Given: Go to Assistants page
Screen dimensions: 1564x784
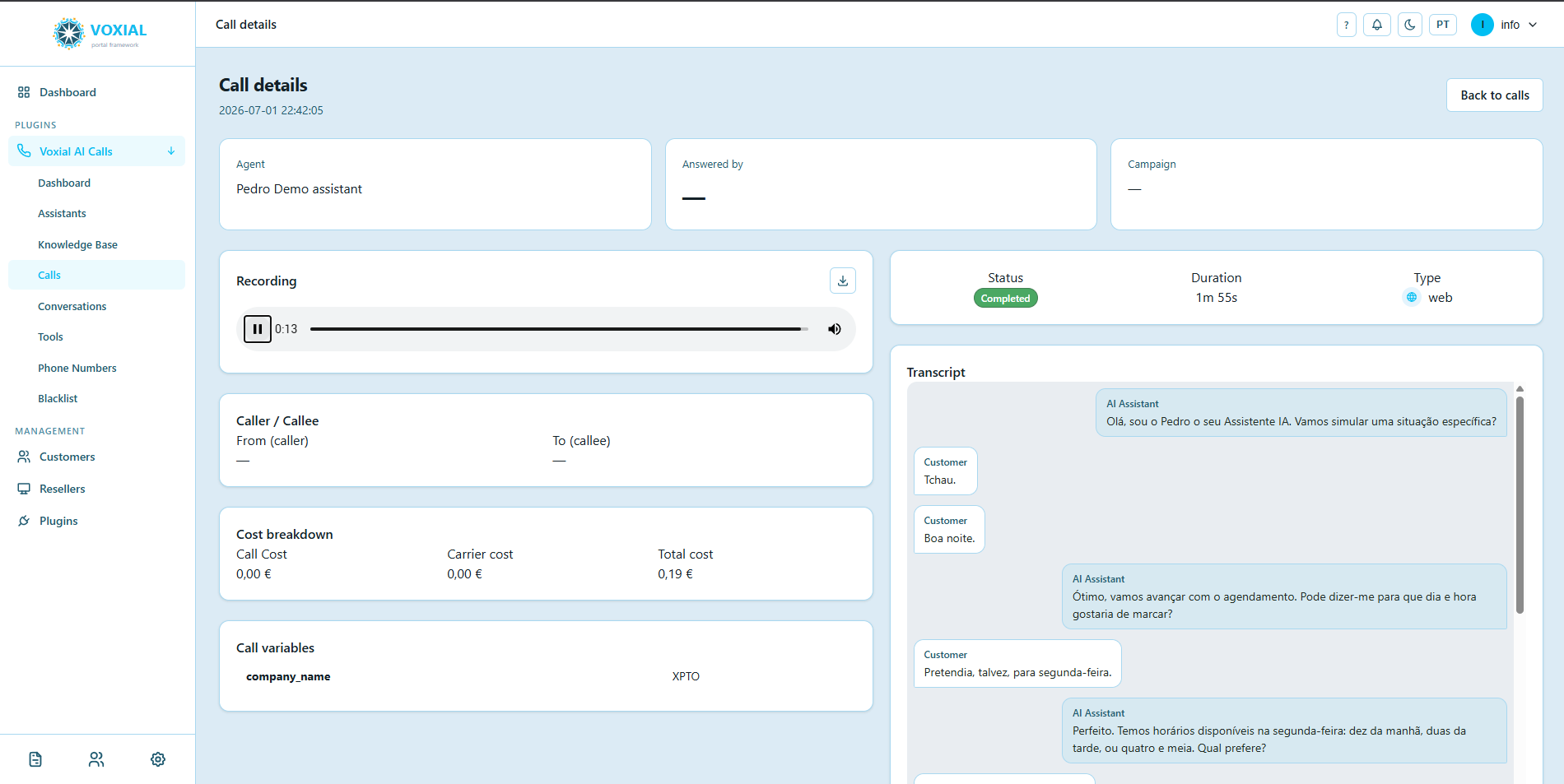Looking at the screenshot, I should [x=97, y=213].
